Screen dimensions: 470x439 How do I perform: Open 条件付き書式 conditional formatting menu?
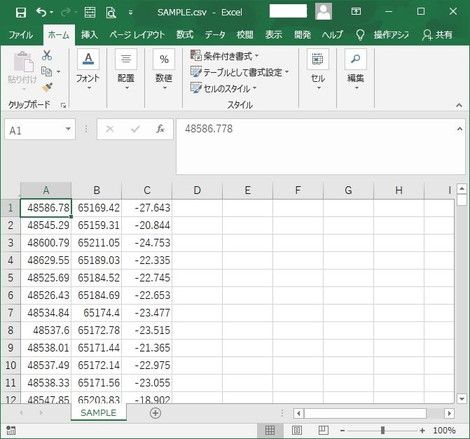point(225,56)
